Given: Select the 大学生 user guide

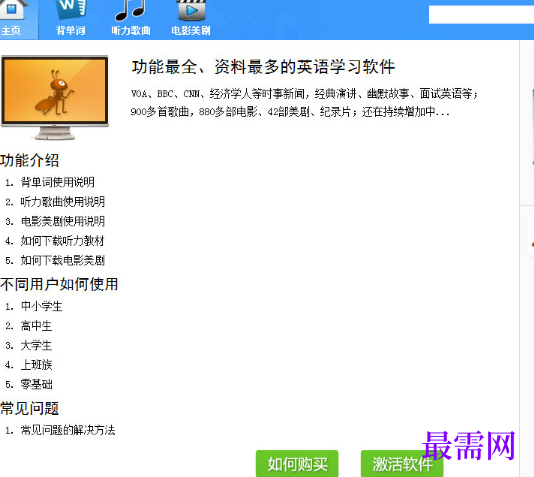Looking at the screenshot, I should [x=36, y=345].
